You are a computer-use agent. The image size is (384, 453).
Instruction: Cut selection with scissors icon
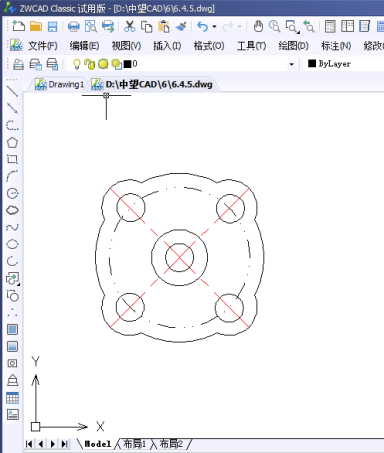pyautogui.click(x=129, y=26)
